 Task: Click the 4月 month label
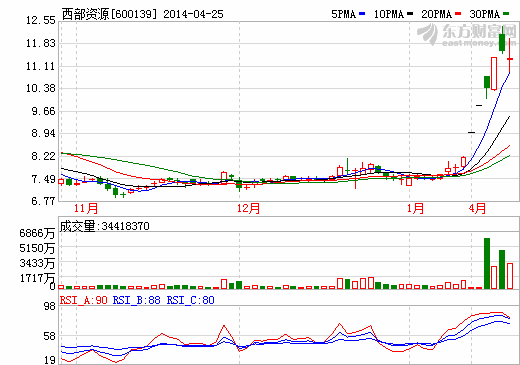[x=477, y=209]
